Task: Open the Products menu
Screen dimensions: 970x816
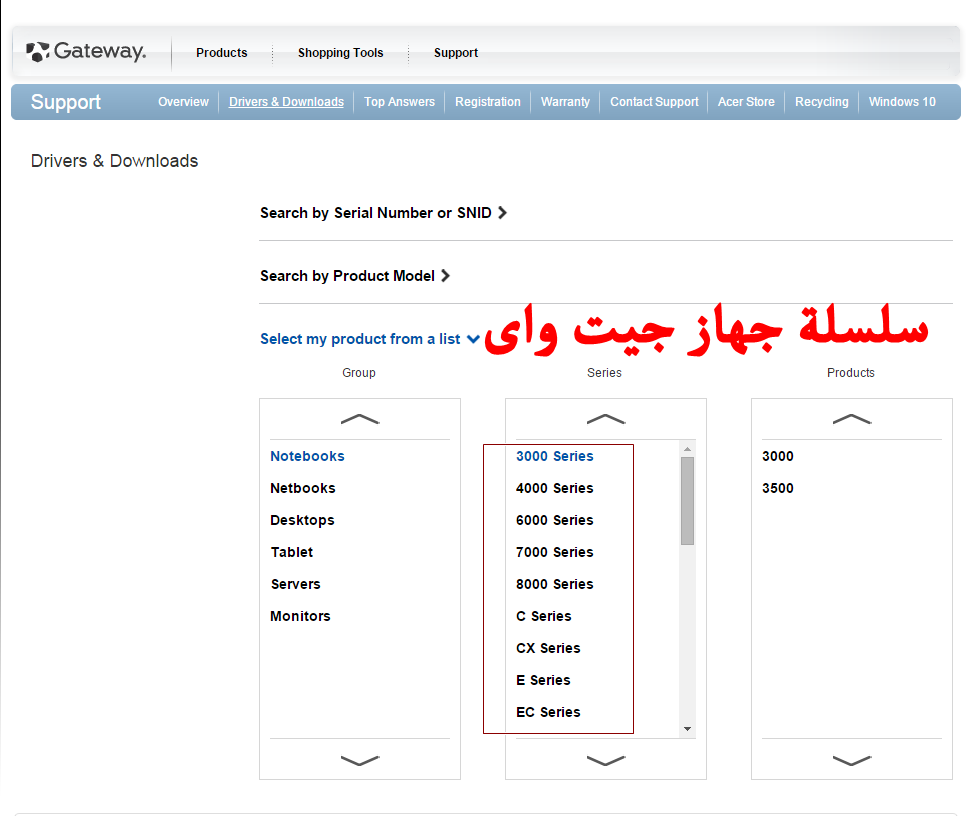Action: coord(221,53)
